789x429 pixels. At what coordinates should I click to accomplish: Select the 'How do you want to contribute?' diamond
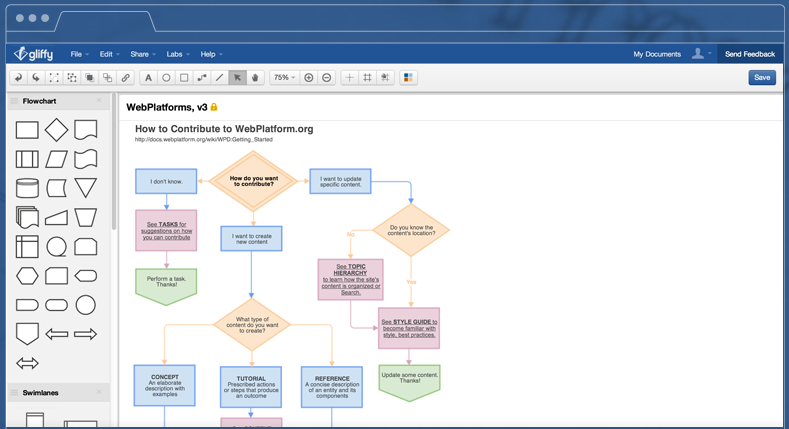253,181
